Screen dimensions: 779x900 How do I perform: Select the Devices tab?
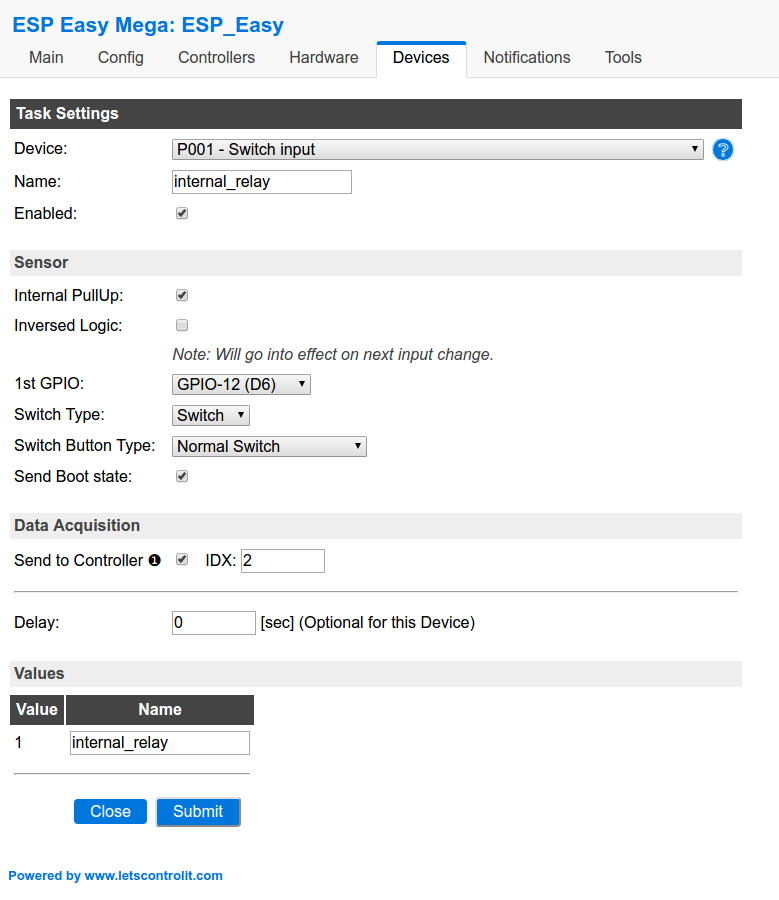click(421, 57)
